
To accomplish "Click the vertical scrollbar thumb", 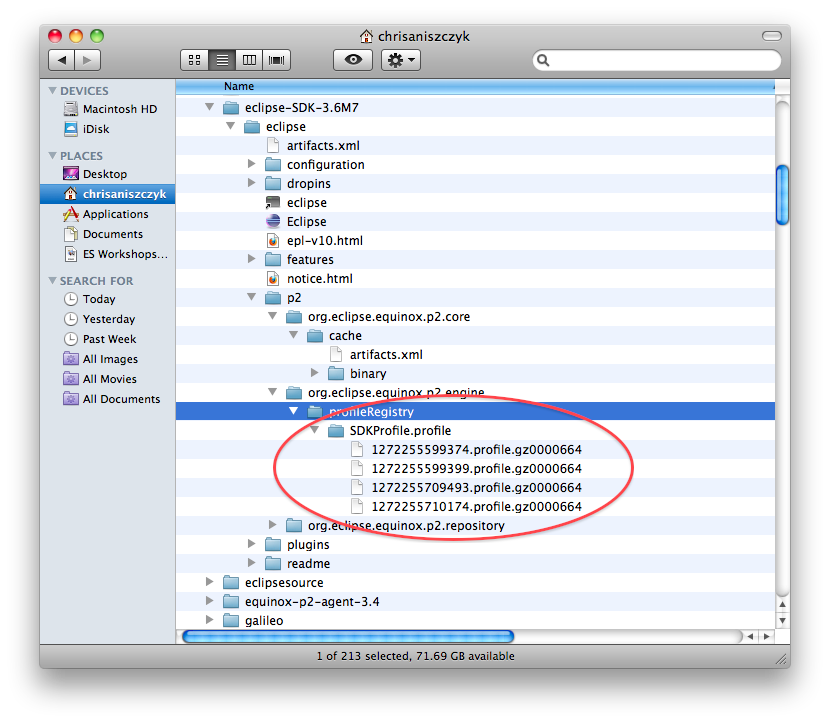I will pos(782,195).
